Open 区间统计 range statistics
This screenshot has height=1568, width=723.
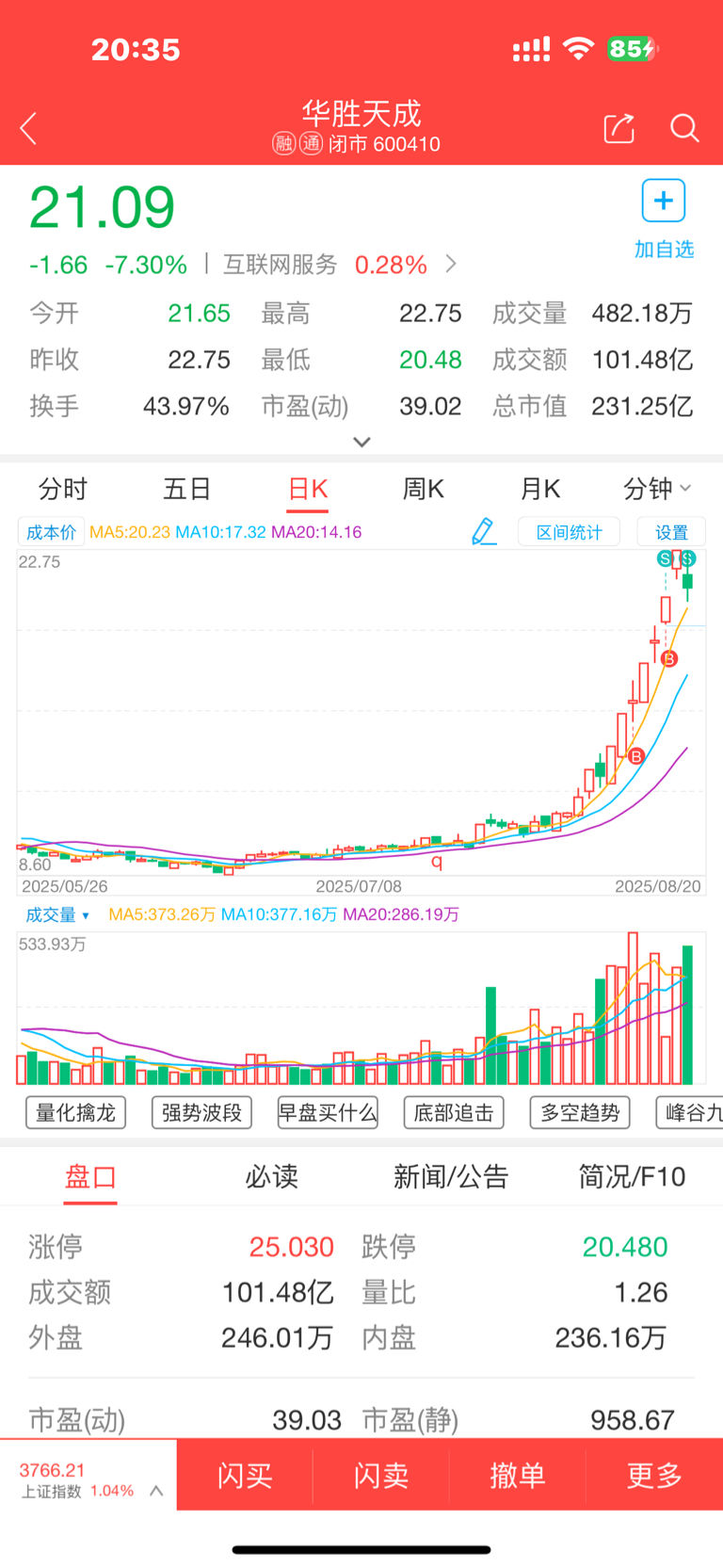(569, 532)
